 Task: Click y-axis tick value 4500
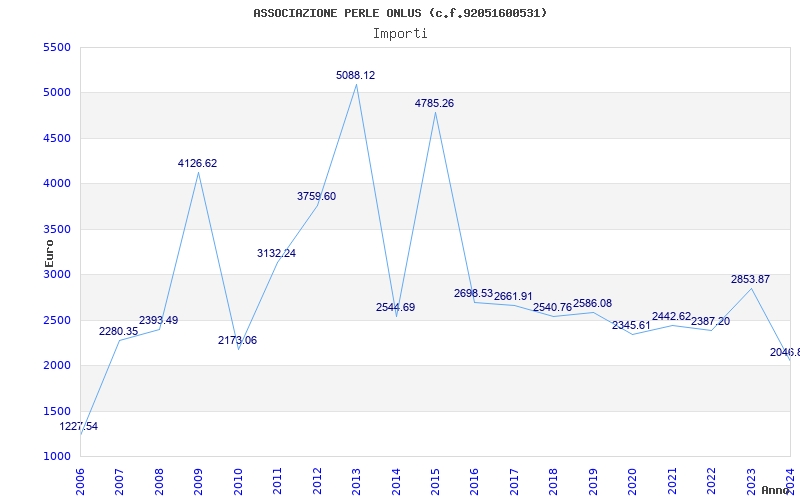(57, 138)
